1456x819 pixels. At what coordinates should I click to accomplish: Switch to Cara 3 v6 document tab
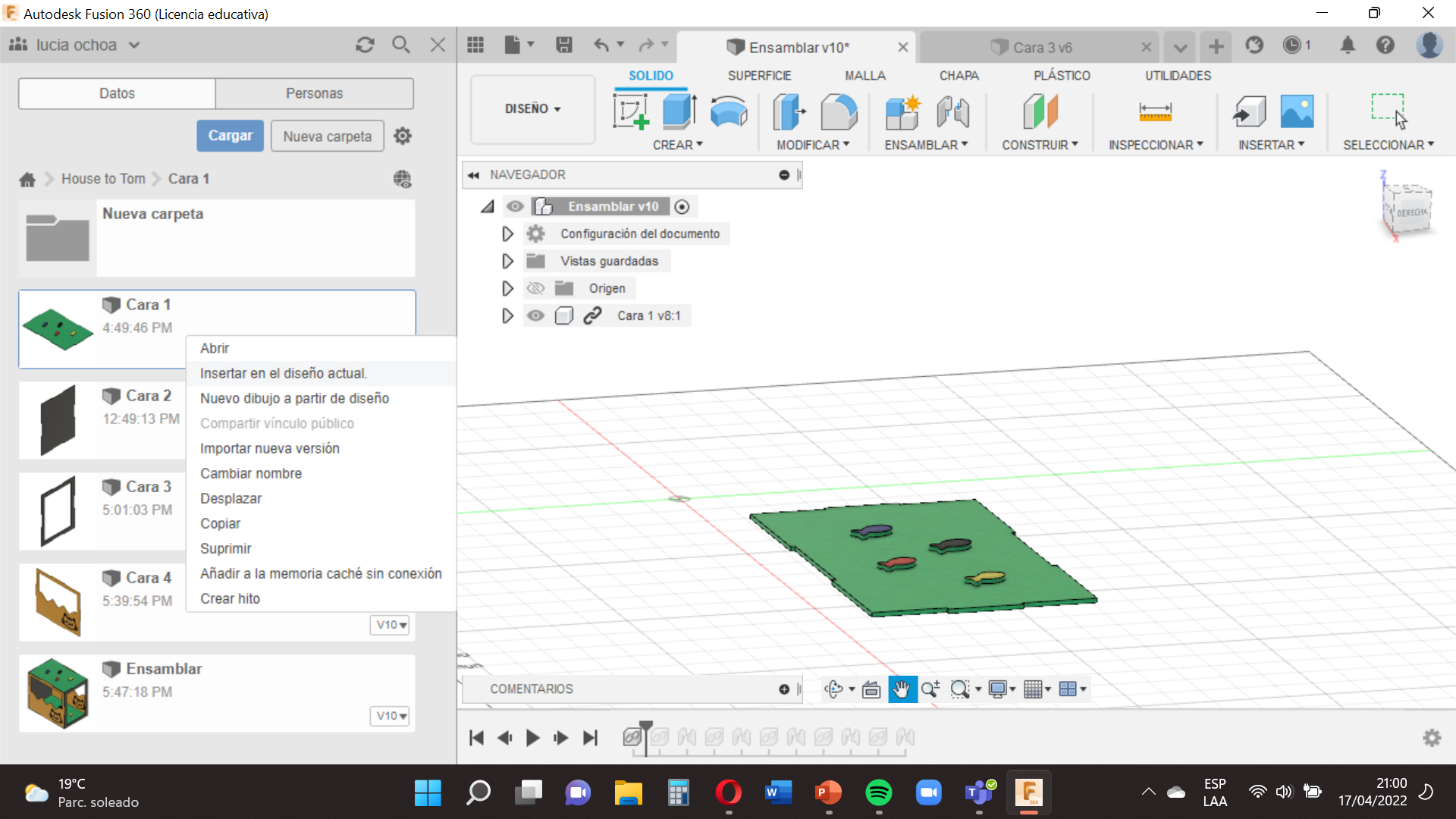coord(1038,48)
